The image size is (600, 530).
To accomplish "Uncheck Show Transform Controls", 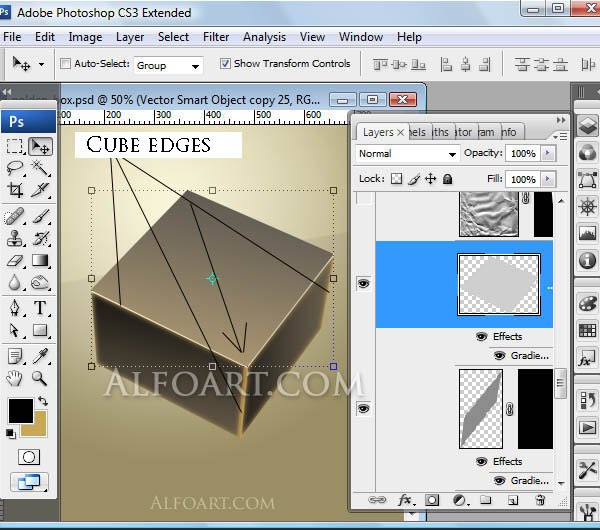I will coord(225,64).
